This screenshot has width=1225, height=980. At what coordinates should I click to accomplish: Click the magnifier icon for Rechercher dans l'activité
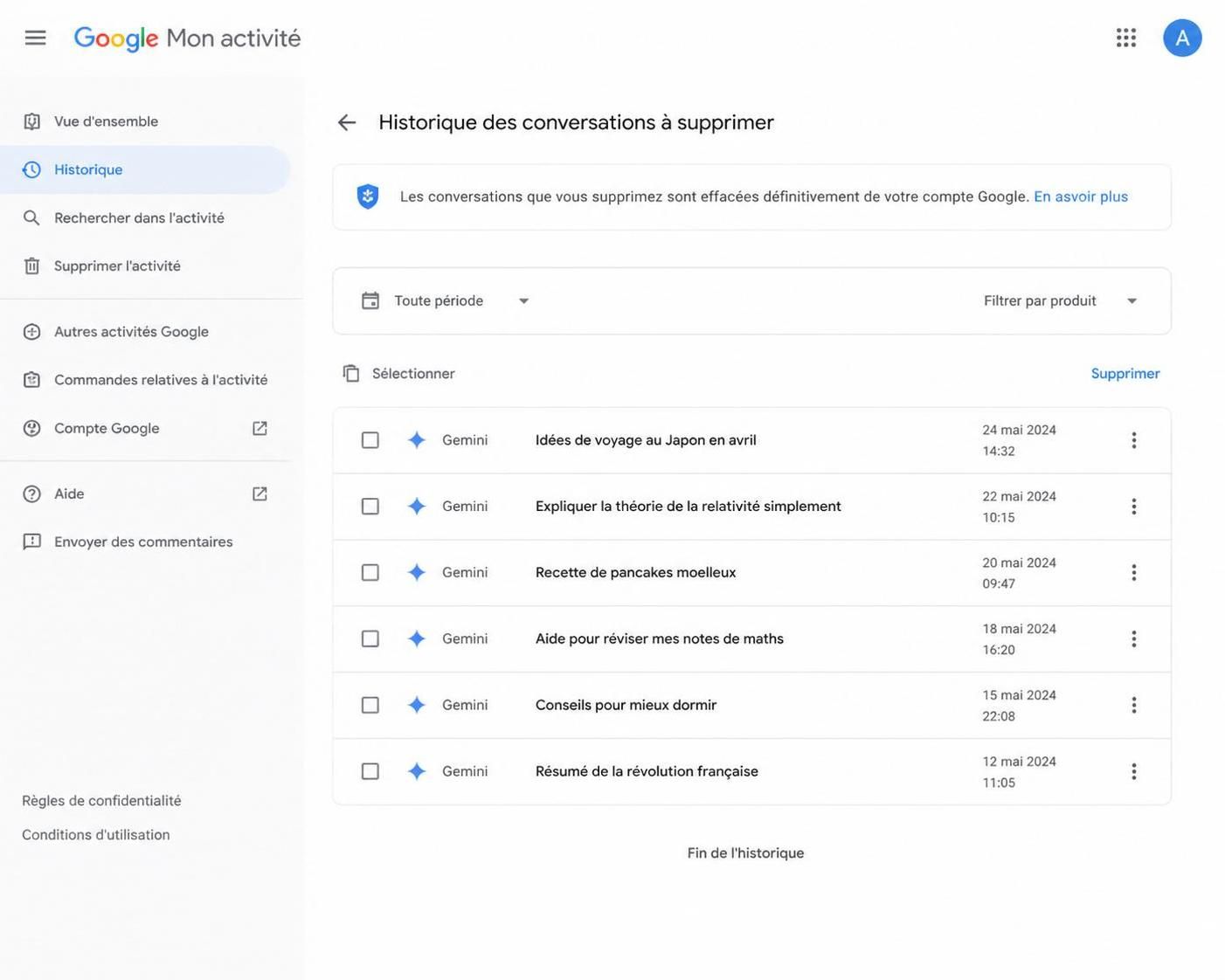click(31, 217)
